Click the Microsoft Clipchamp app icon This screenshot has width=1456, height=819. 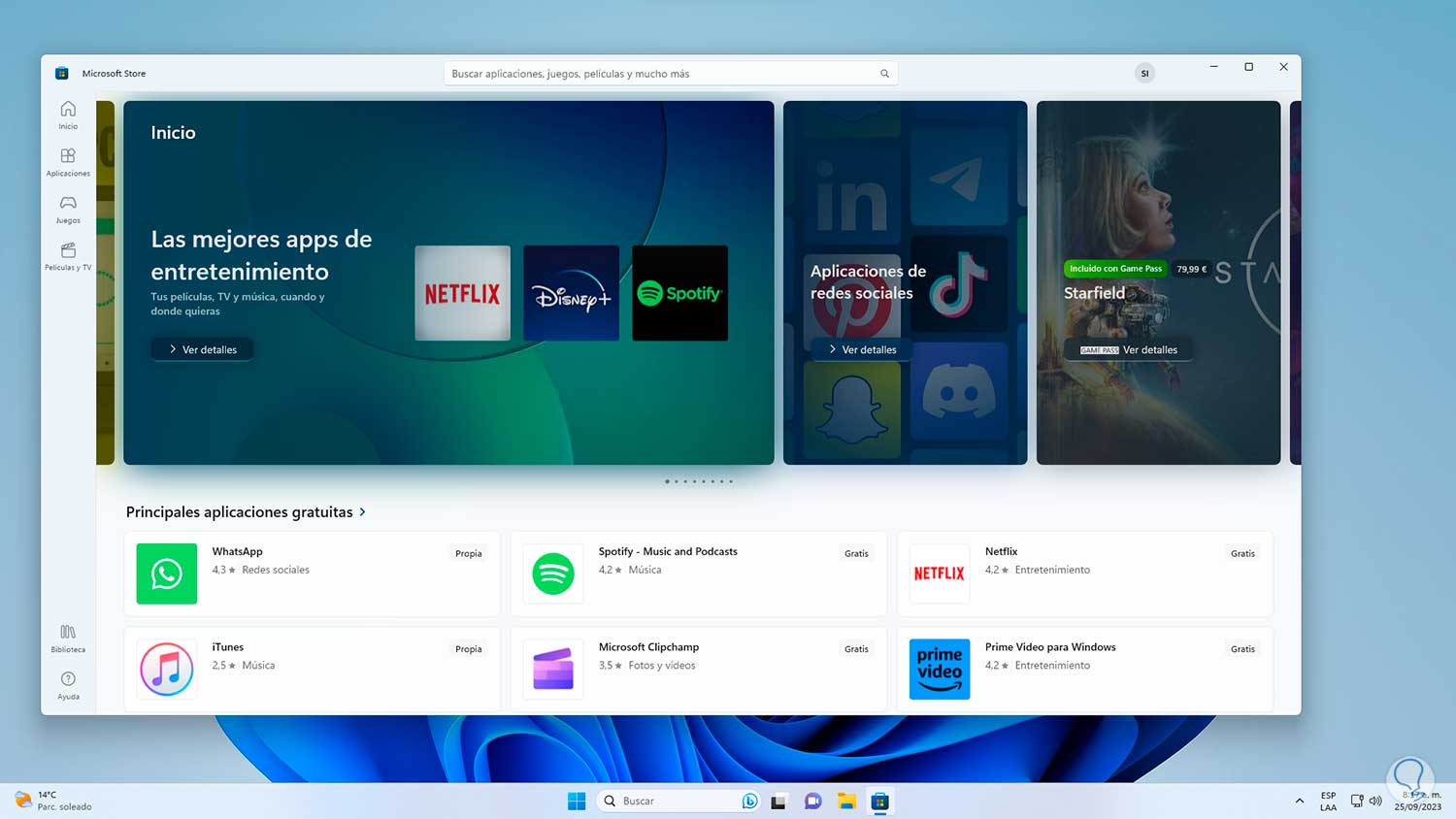[553, 669]
